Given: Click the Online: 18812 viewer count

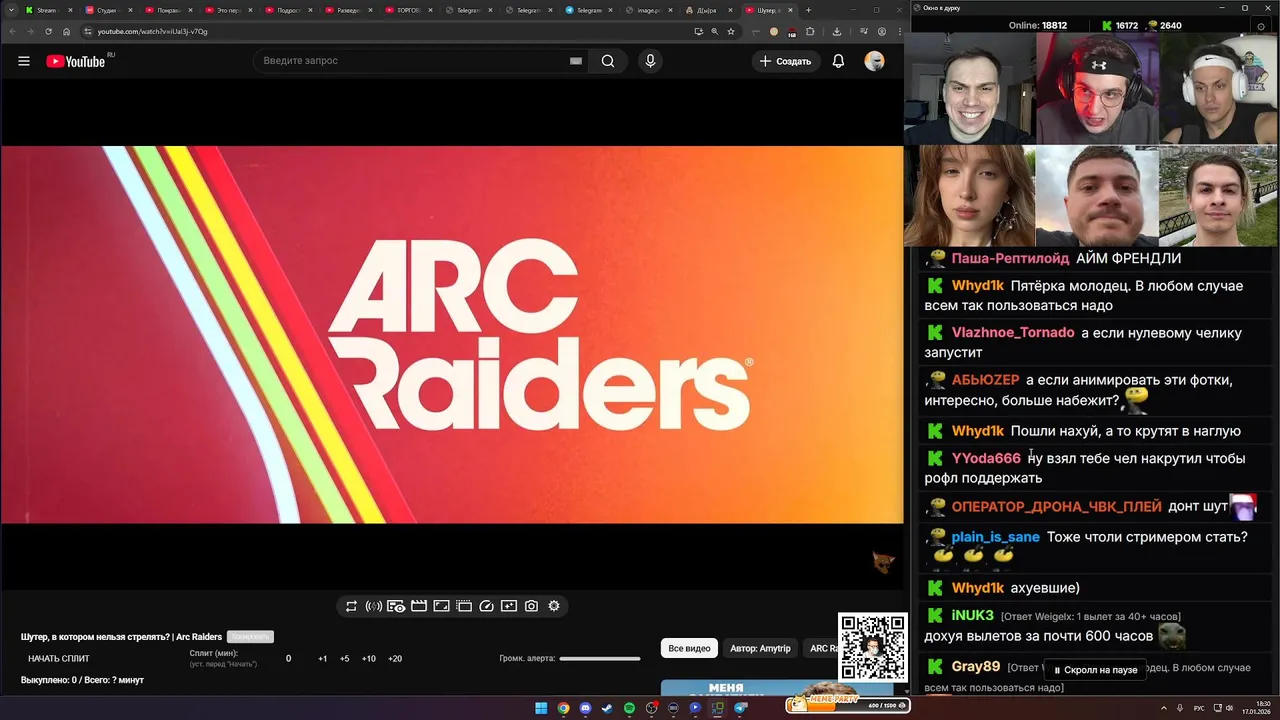Looking at the screenshot, I should tap(1038, 25).
